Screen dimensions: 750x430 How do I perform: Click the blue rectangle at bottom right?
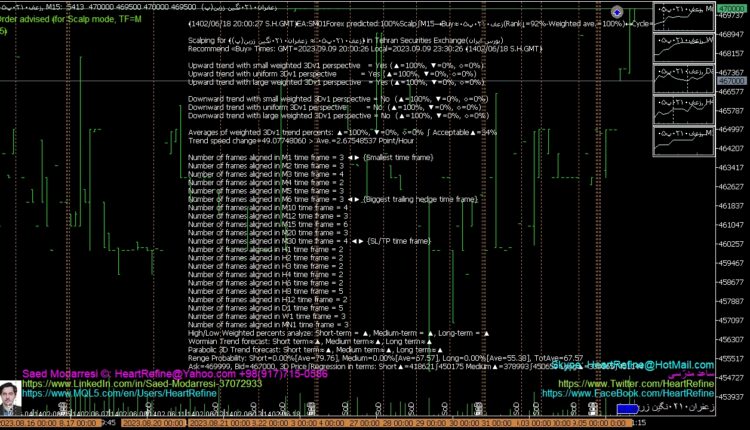tap(627, 408)
